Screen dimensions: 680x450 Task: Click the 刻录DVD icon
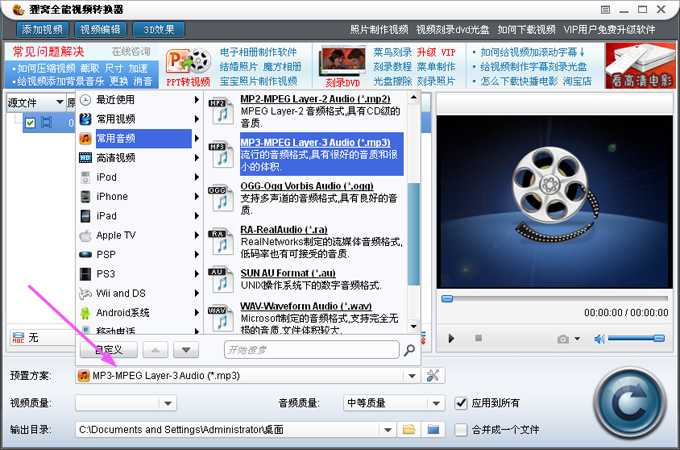pyautogui.click(x=341, y=66)
